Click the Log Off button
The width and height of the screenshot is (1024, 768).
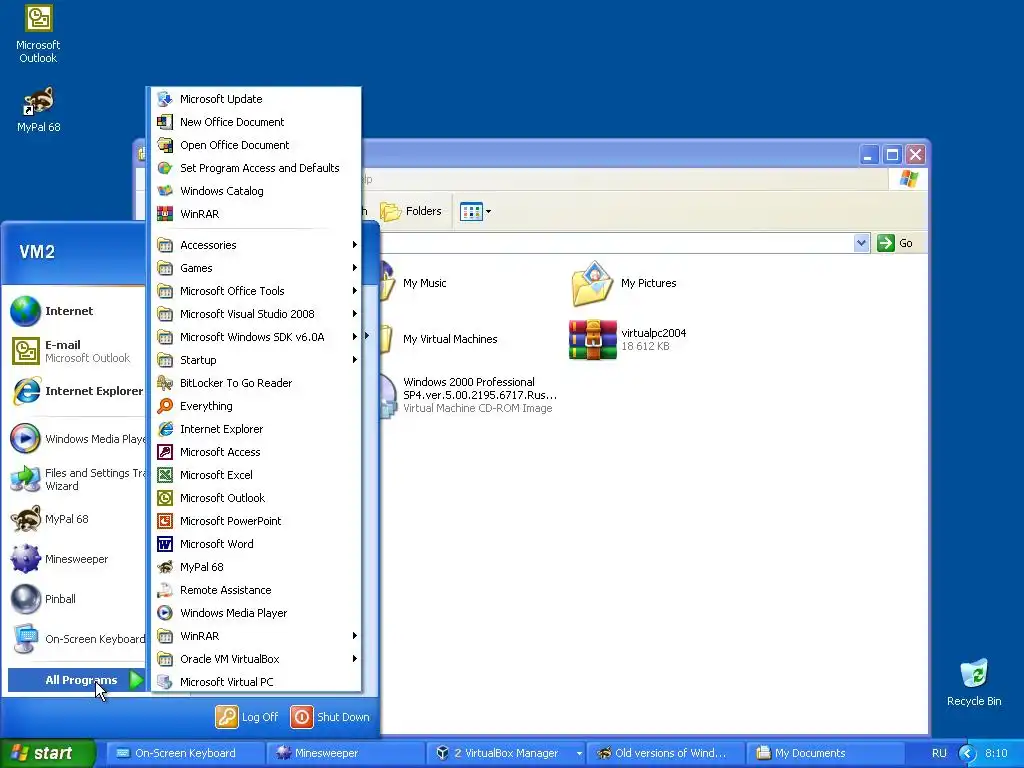[247, 717]
